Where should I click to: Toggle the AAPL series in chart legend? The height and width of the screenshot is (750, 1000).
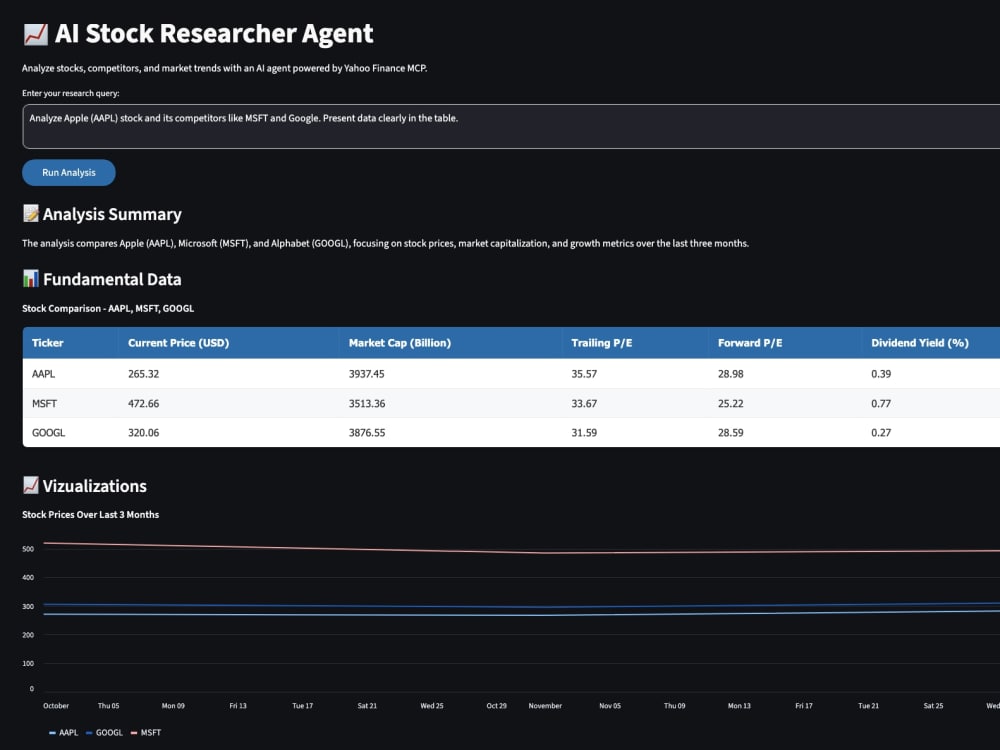(64, 733)
